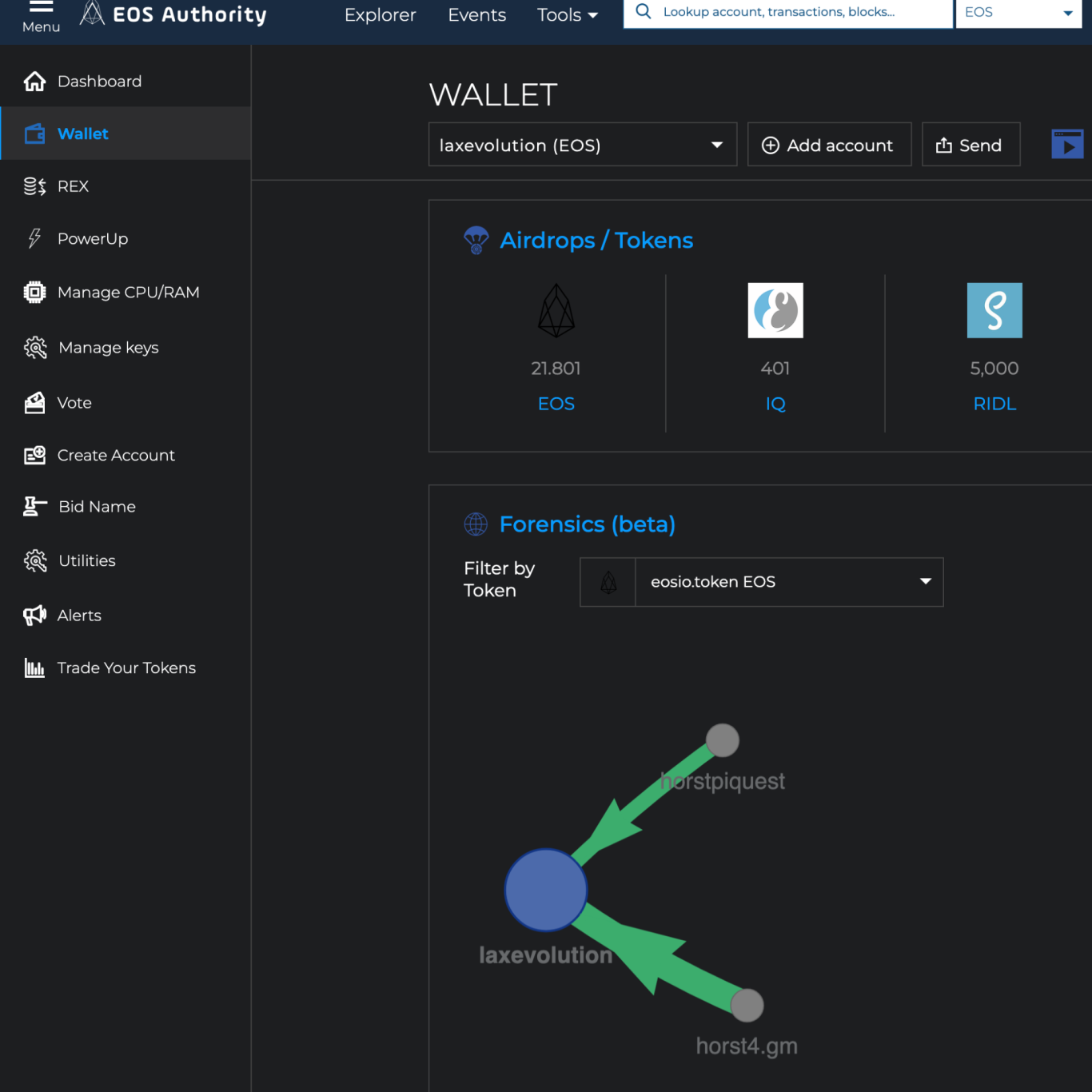Click the EOS token link

click(x=556, y=404)
